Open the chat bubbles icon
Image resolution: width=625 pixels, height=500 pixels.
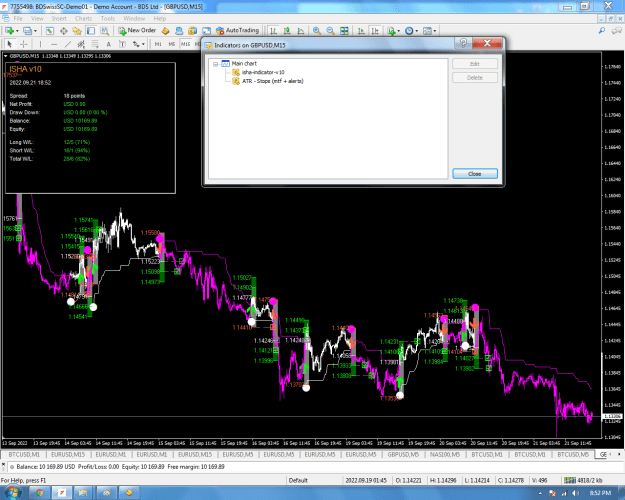(617, 31)
